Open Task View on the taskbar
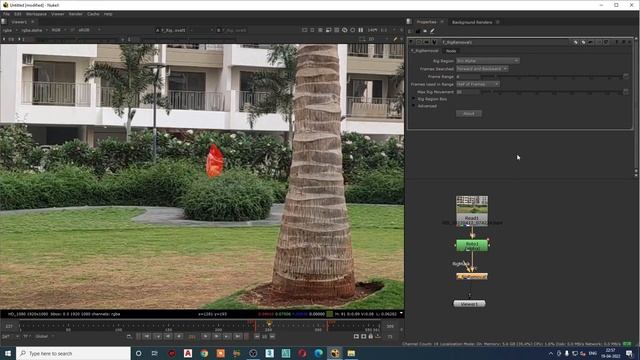Screen dimensions: 640x360 click(x=155, y=353)
